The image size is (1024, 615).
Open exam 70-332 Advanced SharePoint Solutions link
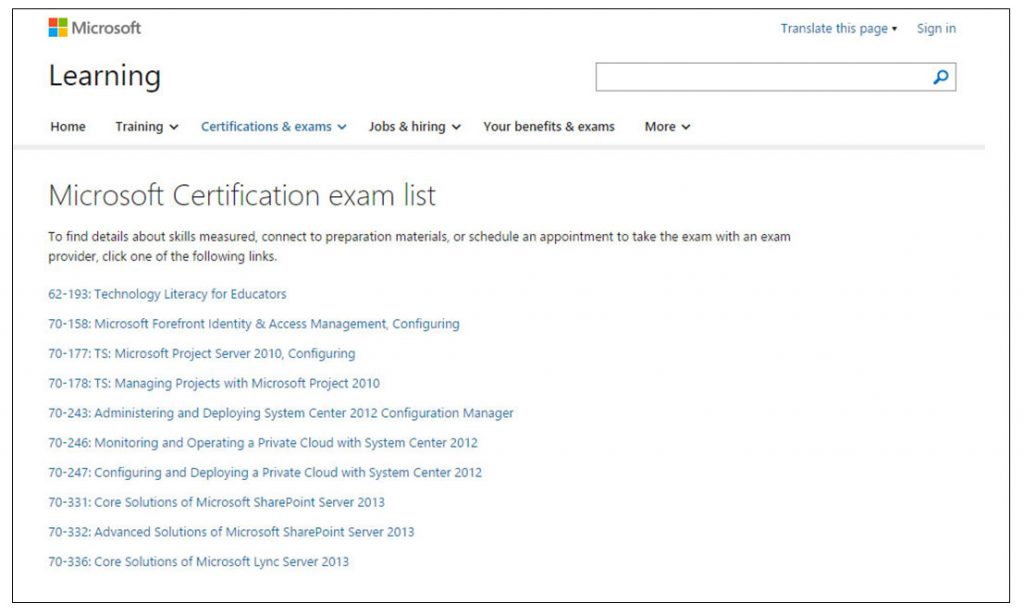(231, 532)
